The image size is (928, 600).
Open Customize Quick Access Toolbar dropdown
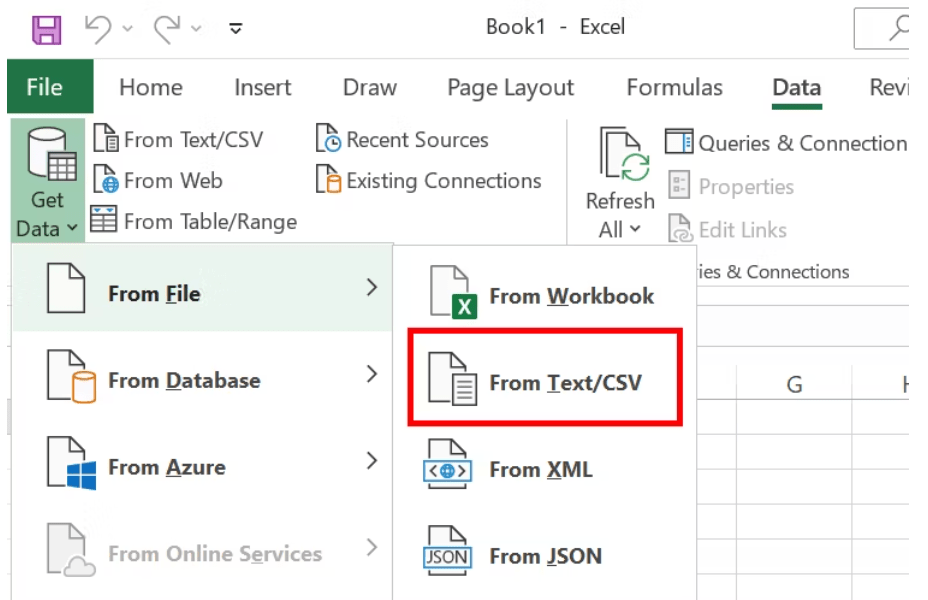tap(236, 28)
